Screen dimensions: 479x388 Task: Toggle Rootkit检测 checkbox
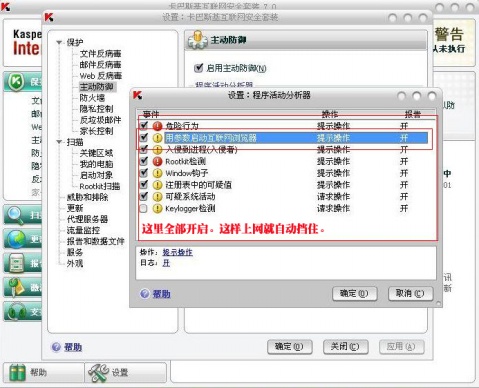click(144, 161)
